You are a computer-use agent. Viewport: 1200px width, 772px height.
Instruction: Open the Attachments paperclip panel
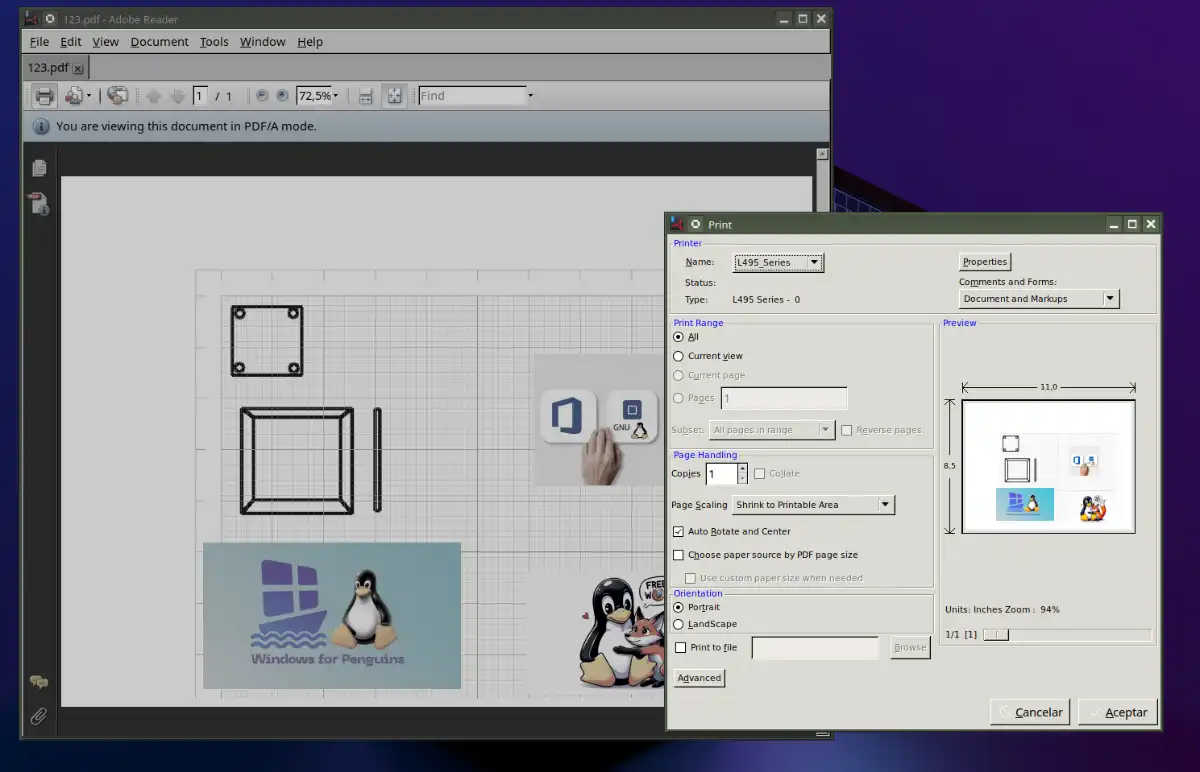[39, 716]
